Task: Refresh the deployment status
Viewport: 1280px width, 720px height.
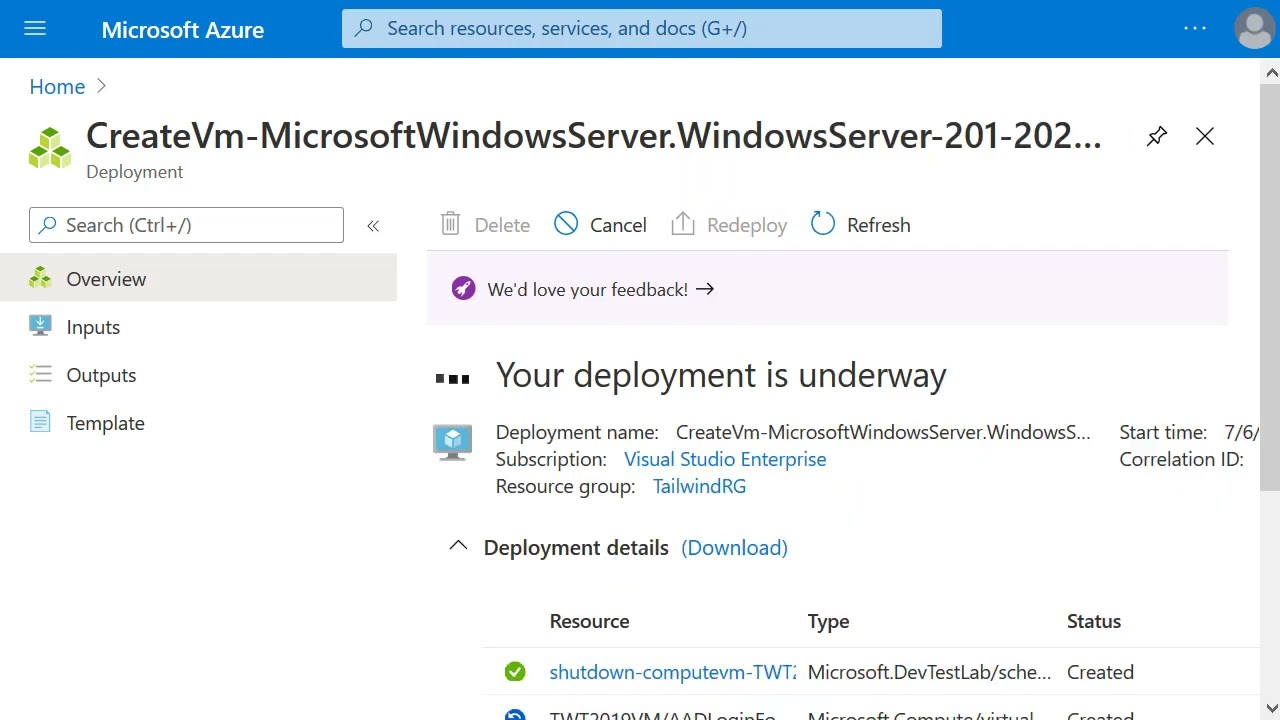Action: click(x=860, y=224)
